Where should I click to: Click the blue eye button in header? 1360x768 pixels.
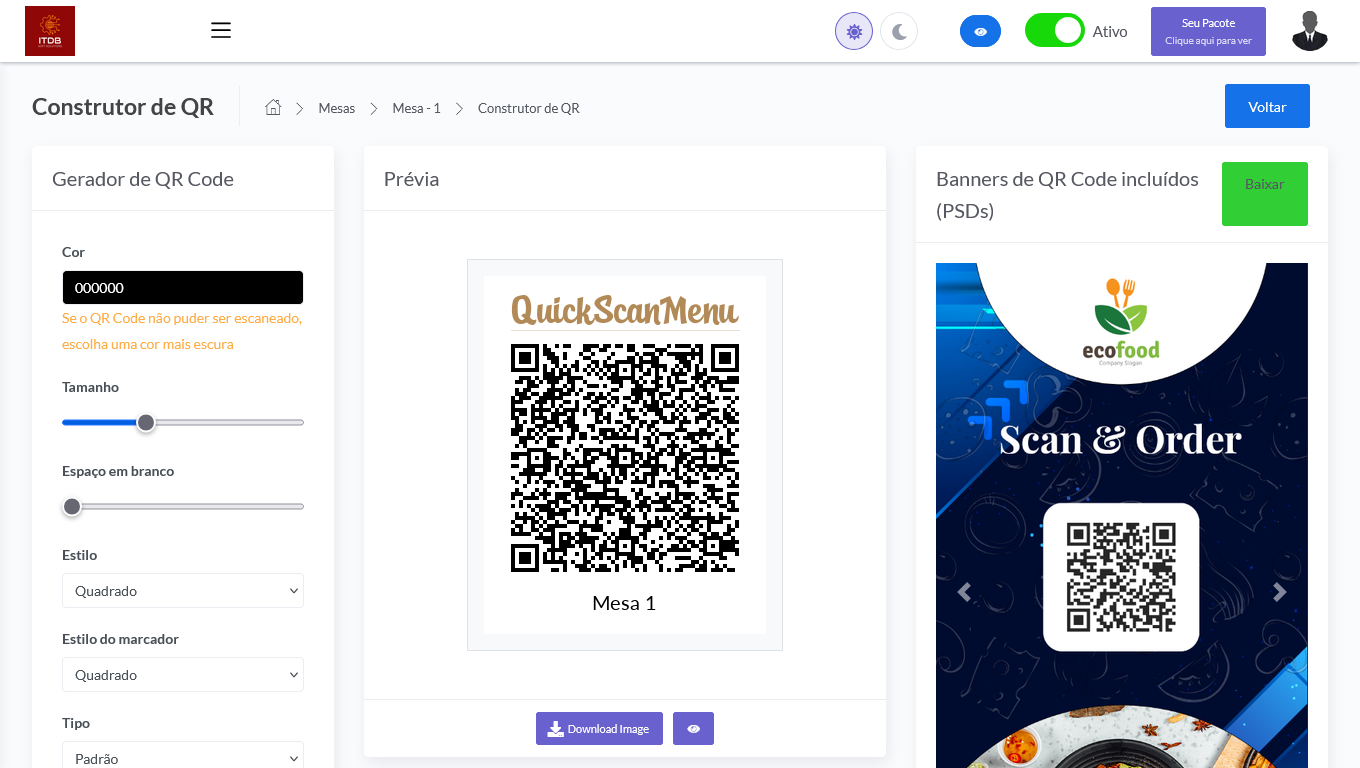click(980, 32)
